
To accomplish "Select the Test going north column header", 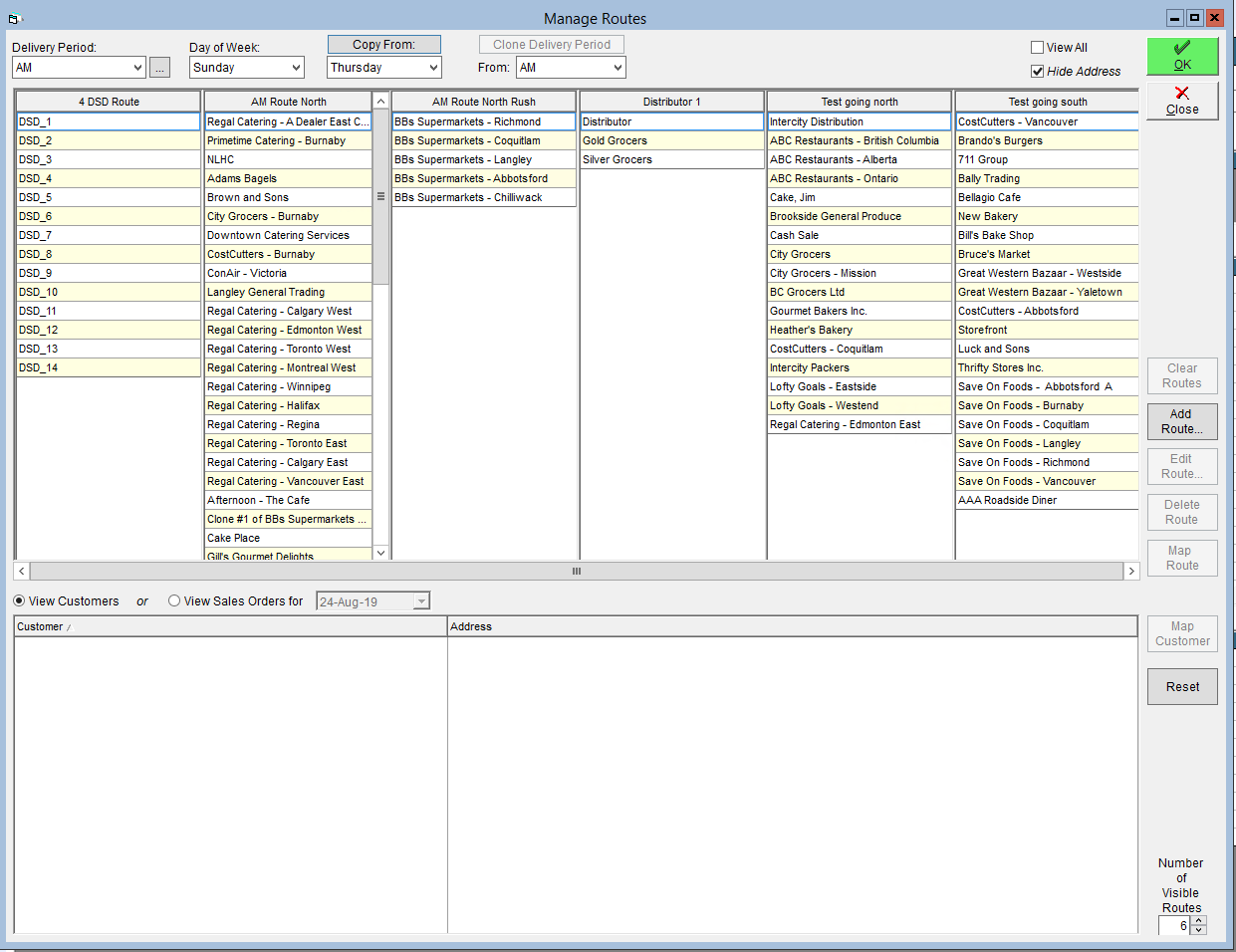I will click(860, 102).
